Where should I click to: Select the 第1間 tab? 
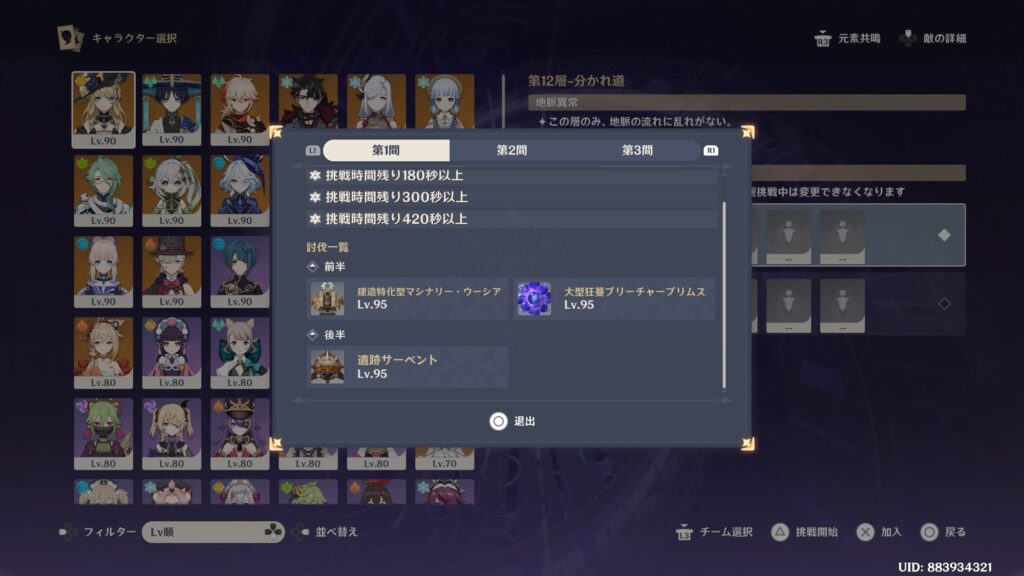pos(386,150)
